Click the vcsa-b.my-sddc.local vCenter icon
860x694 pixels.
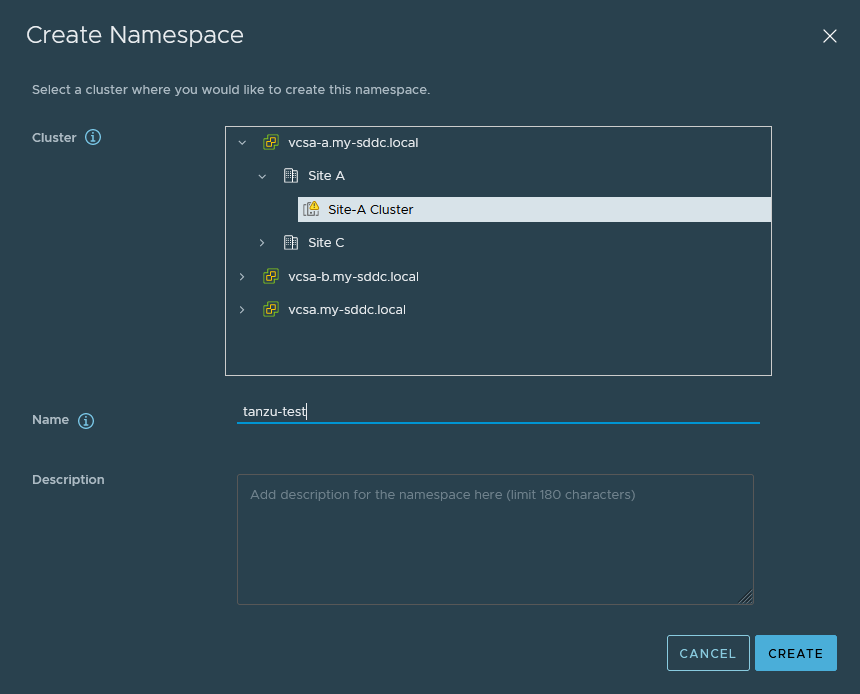coord(271,277)
